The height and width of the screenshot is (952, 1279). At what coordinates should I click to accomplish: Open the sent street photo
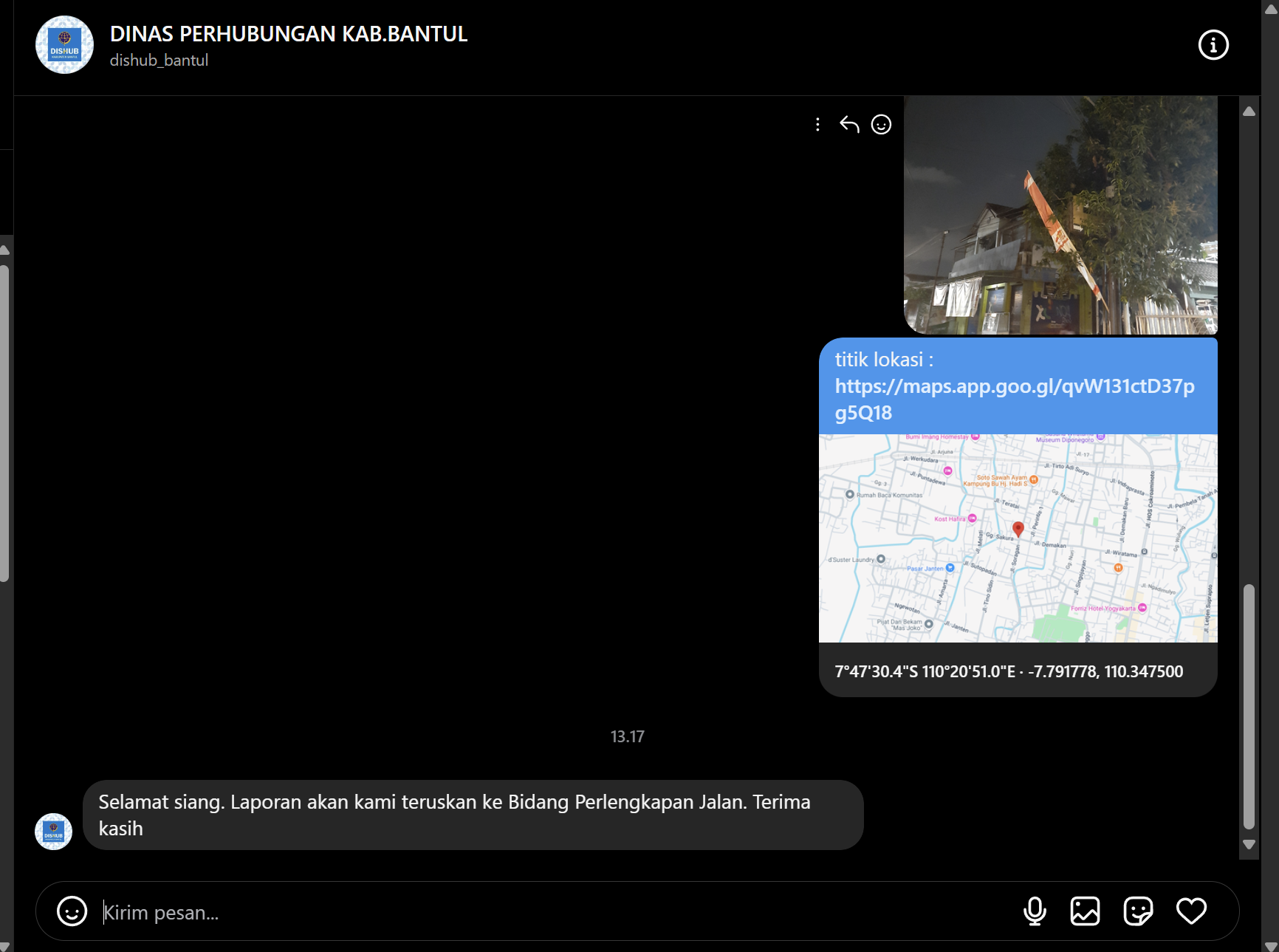point(1060,215)
